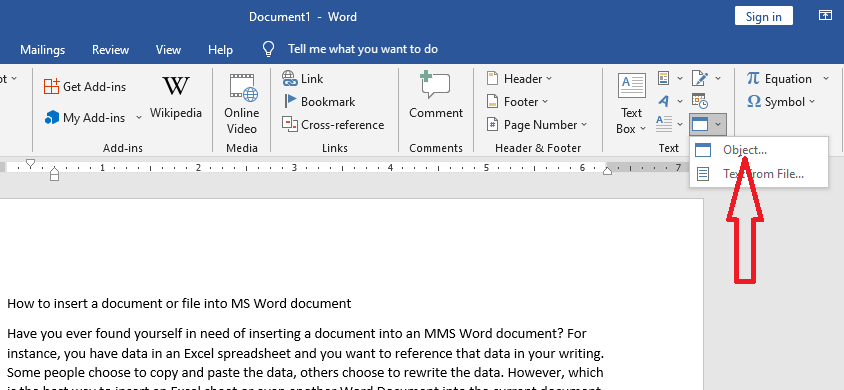Insert Date & Time

click(x=700, y=101)
